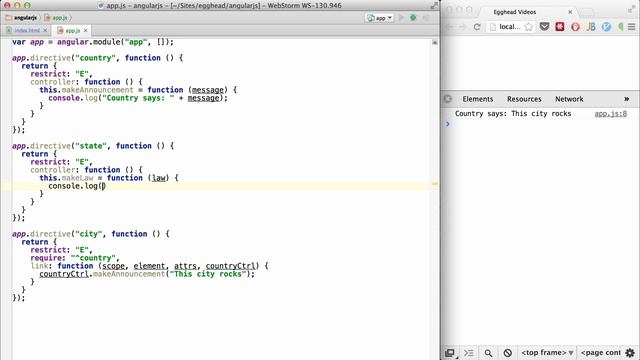This screenshot has height=360, width=640.
Task: Click the app.js file breadcrumb
Action: [56, 18]
